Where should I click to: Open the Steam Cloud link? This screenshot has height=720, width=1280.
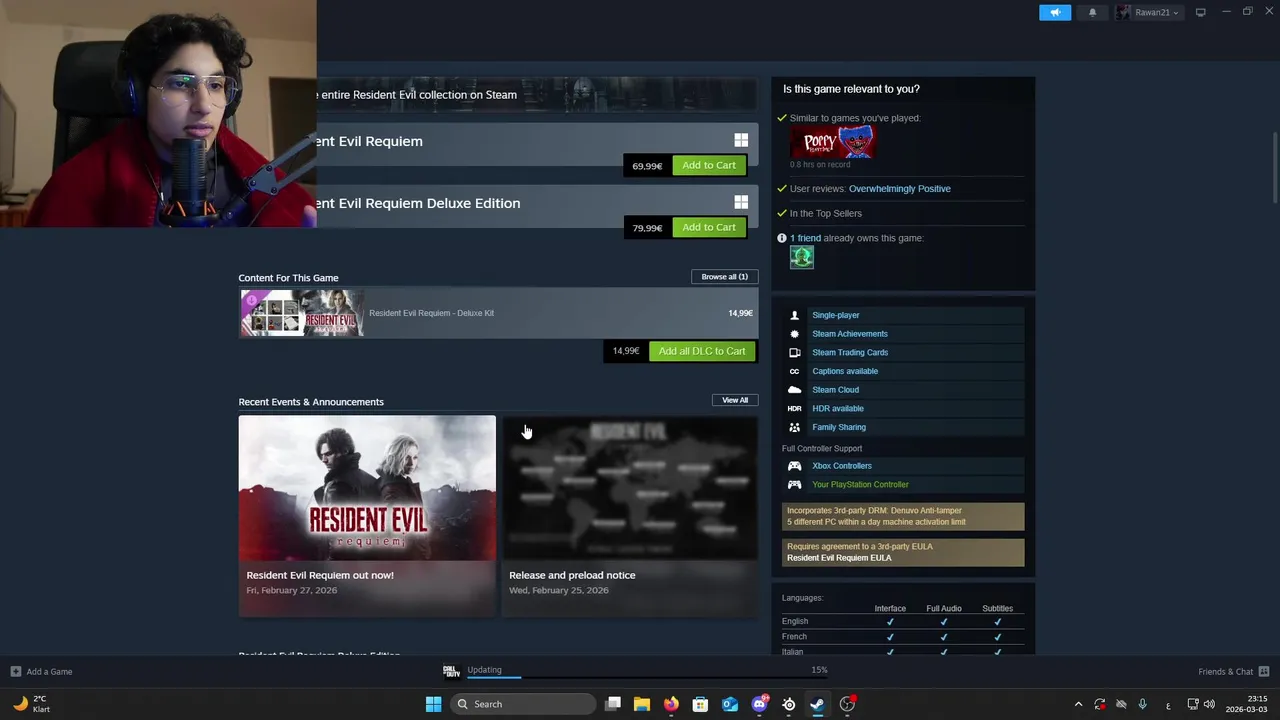pyautogui.click(x=835, y=390)
